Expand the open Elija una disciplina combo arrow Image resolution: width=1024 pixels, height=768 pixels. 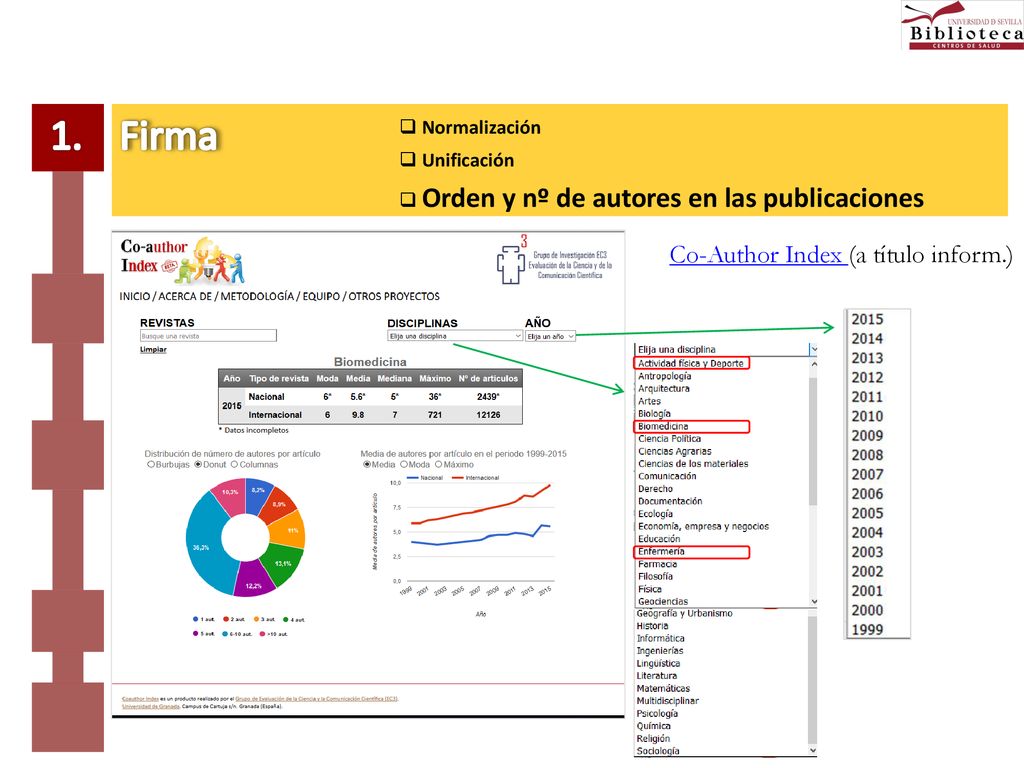(x=814, y=349)
